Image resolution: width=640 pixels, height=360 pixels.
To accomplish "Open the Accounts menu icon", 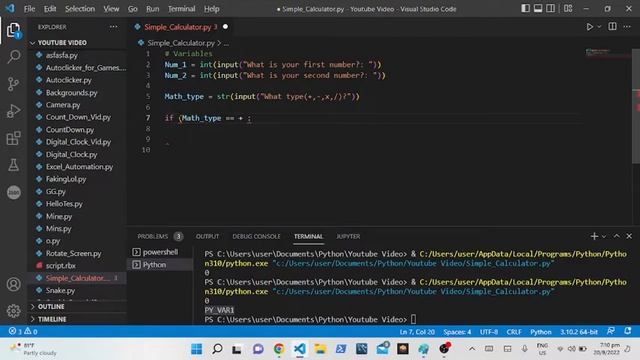I will [13, 284].
